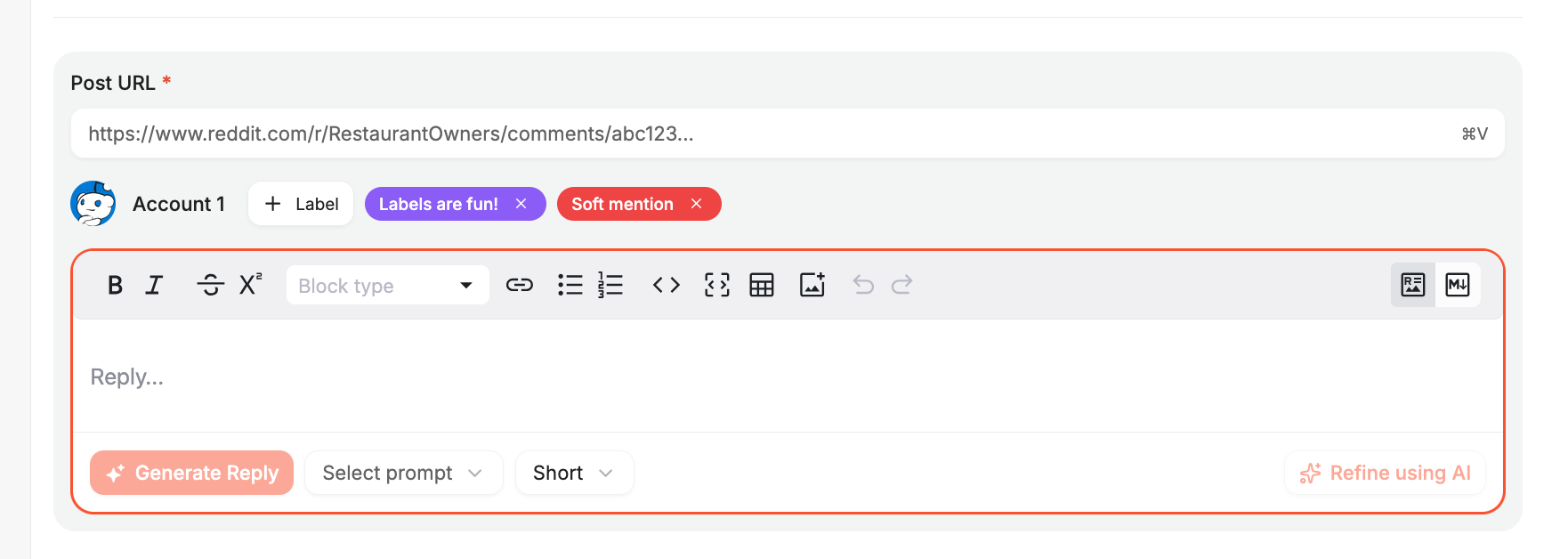
Task: Insert a hyperlink
Action: [x=519, y=285]
